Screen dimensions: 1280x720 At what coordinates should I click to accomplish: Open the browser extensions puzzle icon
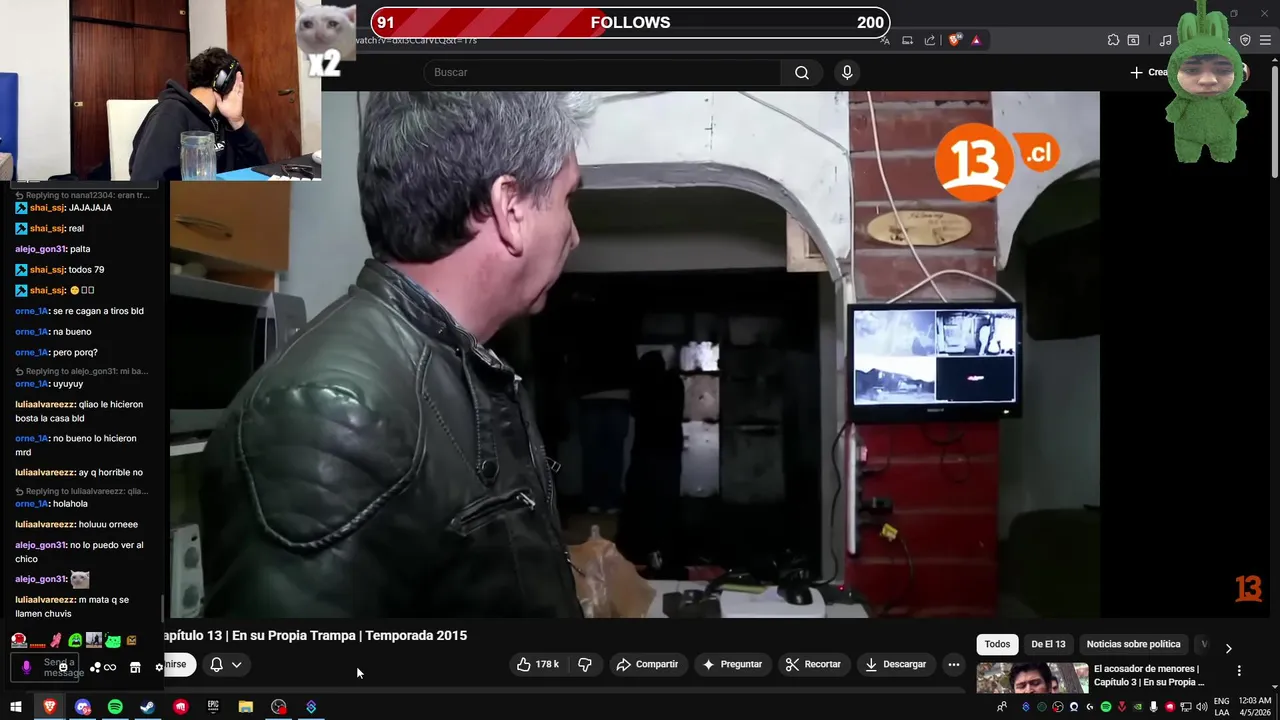pos(1113,40)
